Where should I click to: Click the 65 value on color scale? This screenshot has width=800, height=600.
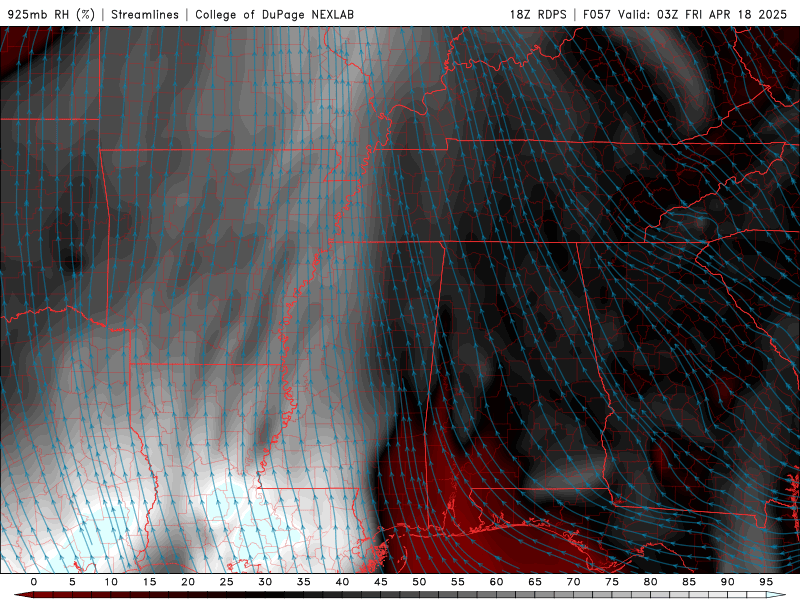tap(535, 582)
